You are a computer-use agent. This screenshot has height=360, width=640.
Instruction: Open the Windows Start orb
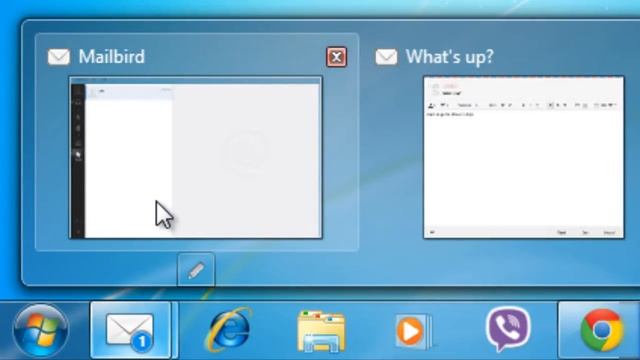41,330
